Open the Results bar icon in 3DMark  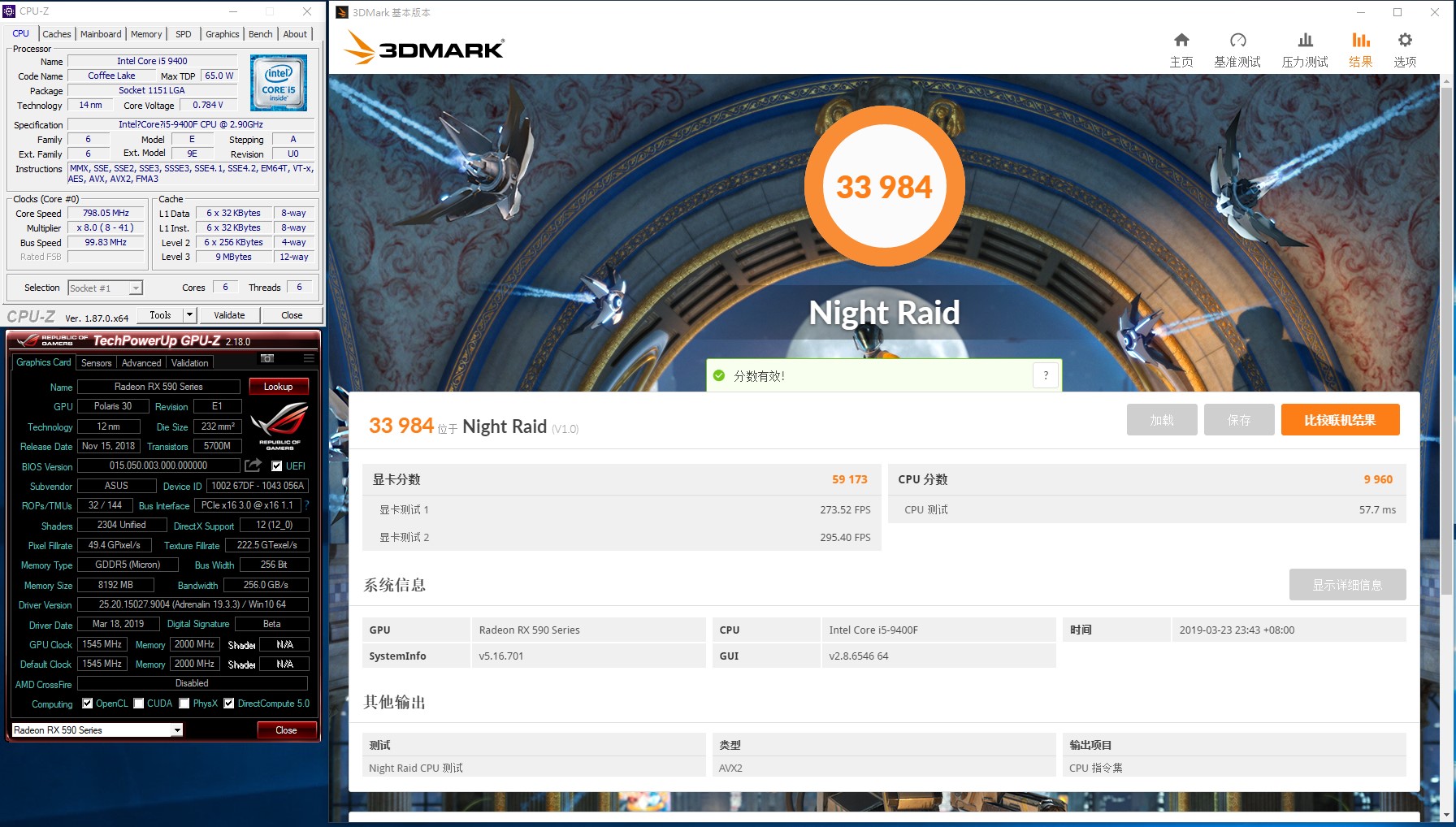1360,40
